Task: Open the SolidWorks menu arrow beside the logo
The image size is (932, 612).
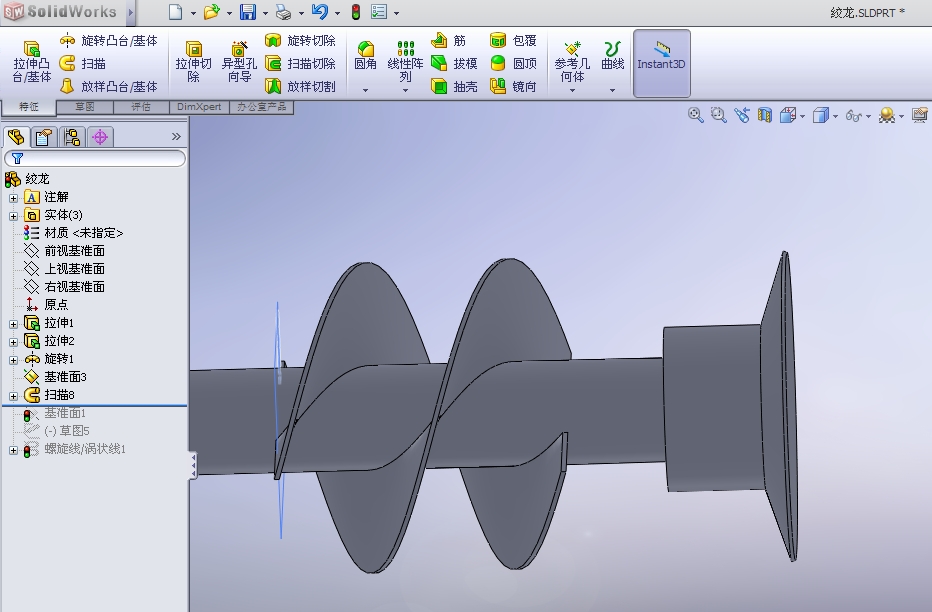Action: tap(130, 12)
